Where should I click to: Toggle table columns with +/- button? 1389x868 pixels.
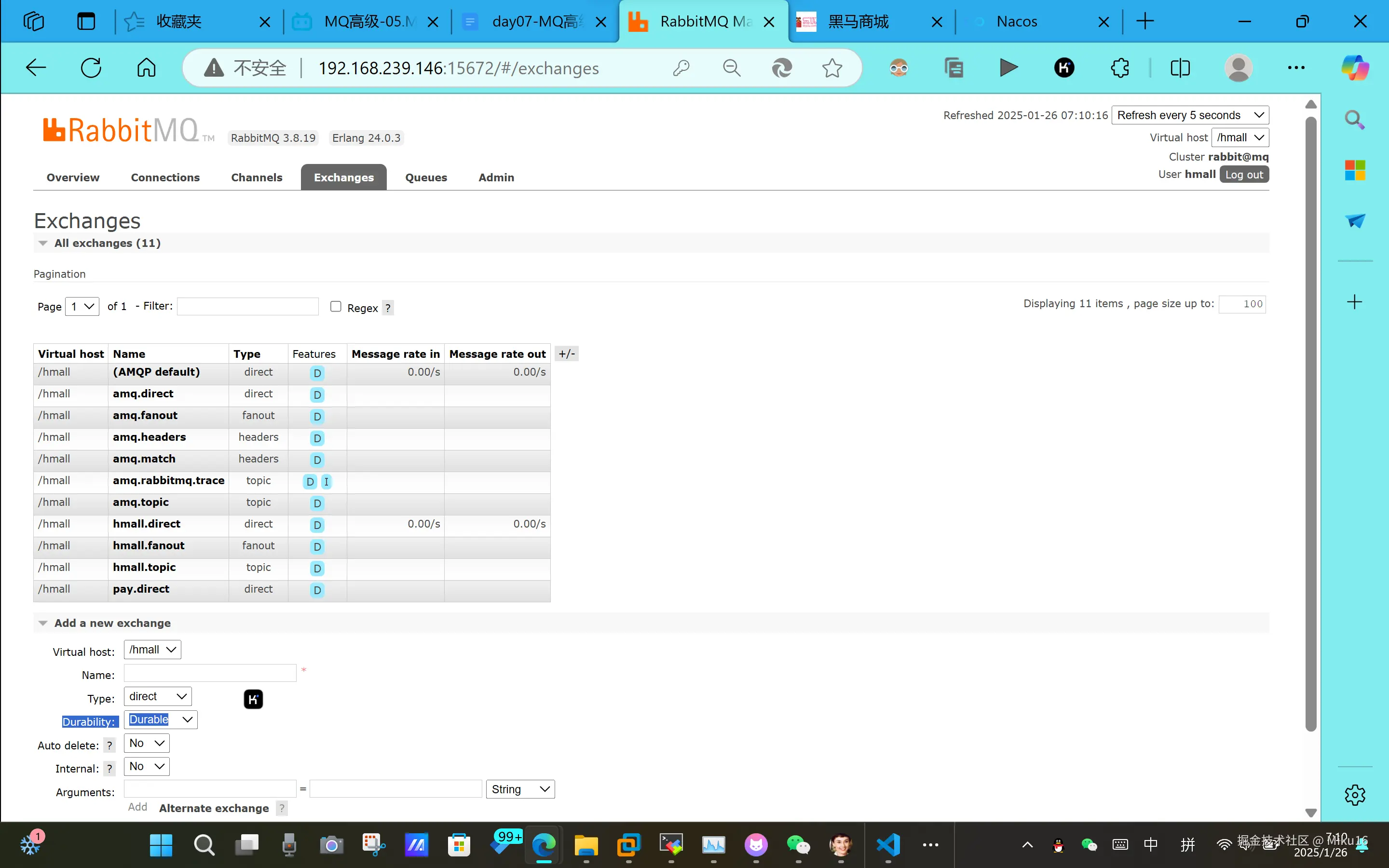pyautogui.click(x=567, y=353)
